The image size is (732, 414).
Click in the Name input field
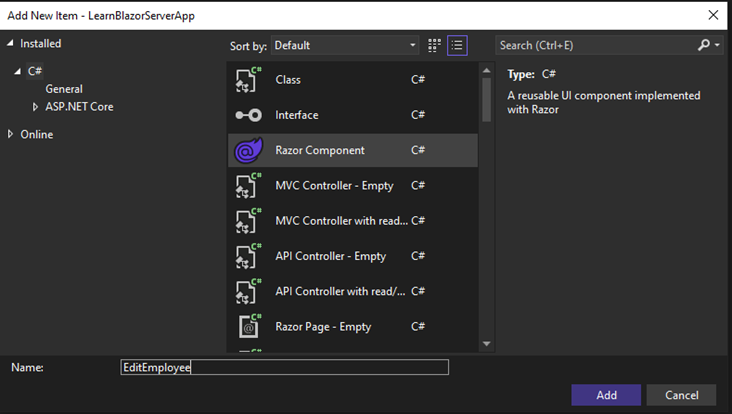pos(284,367)
